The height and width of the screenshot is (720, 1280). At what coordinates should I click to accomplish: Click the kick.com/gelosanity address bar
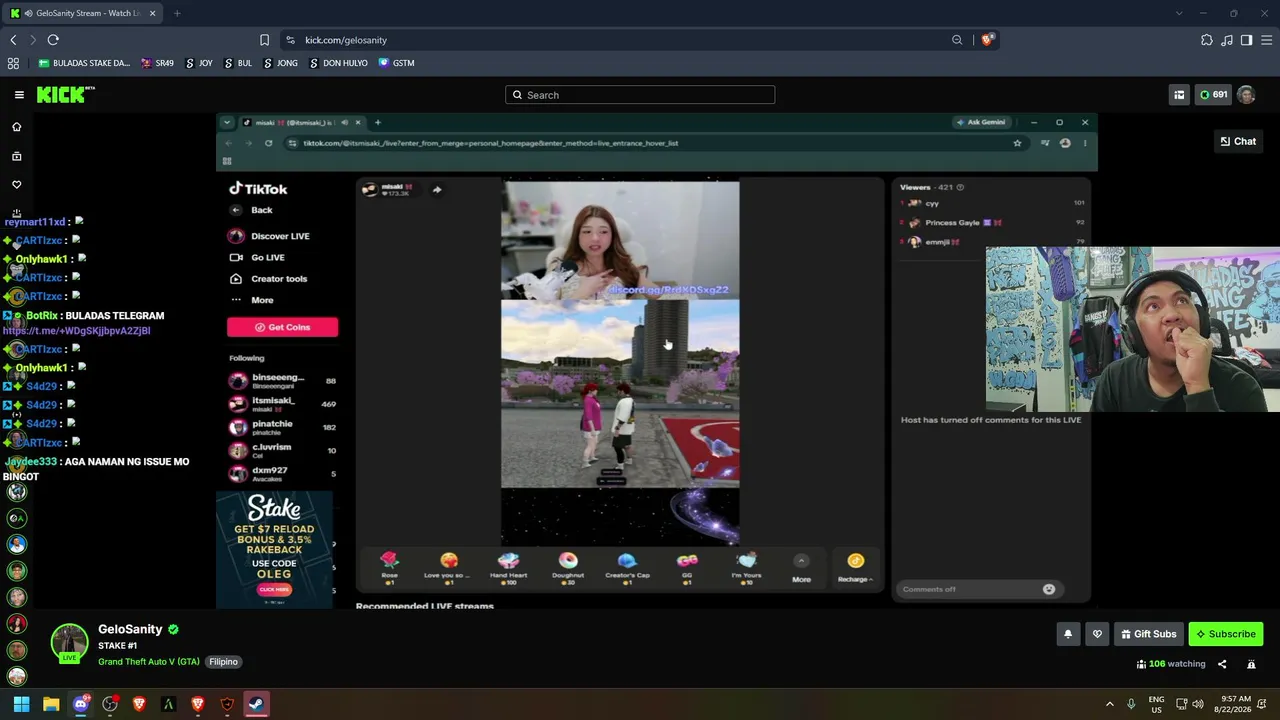pos(346,40)
